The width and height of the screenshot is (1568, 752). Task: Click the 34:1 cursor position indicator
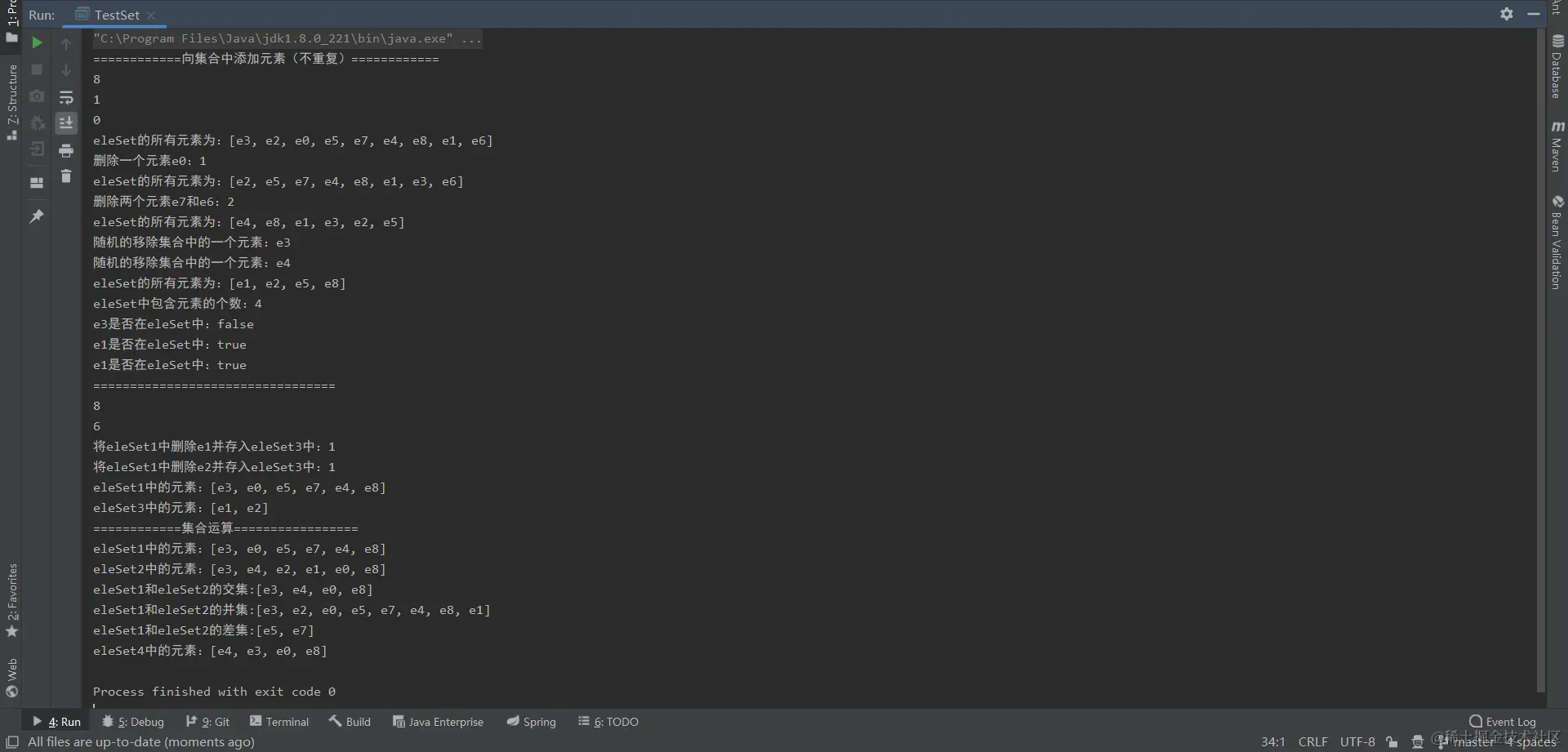(x=1272, y=742)
